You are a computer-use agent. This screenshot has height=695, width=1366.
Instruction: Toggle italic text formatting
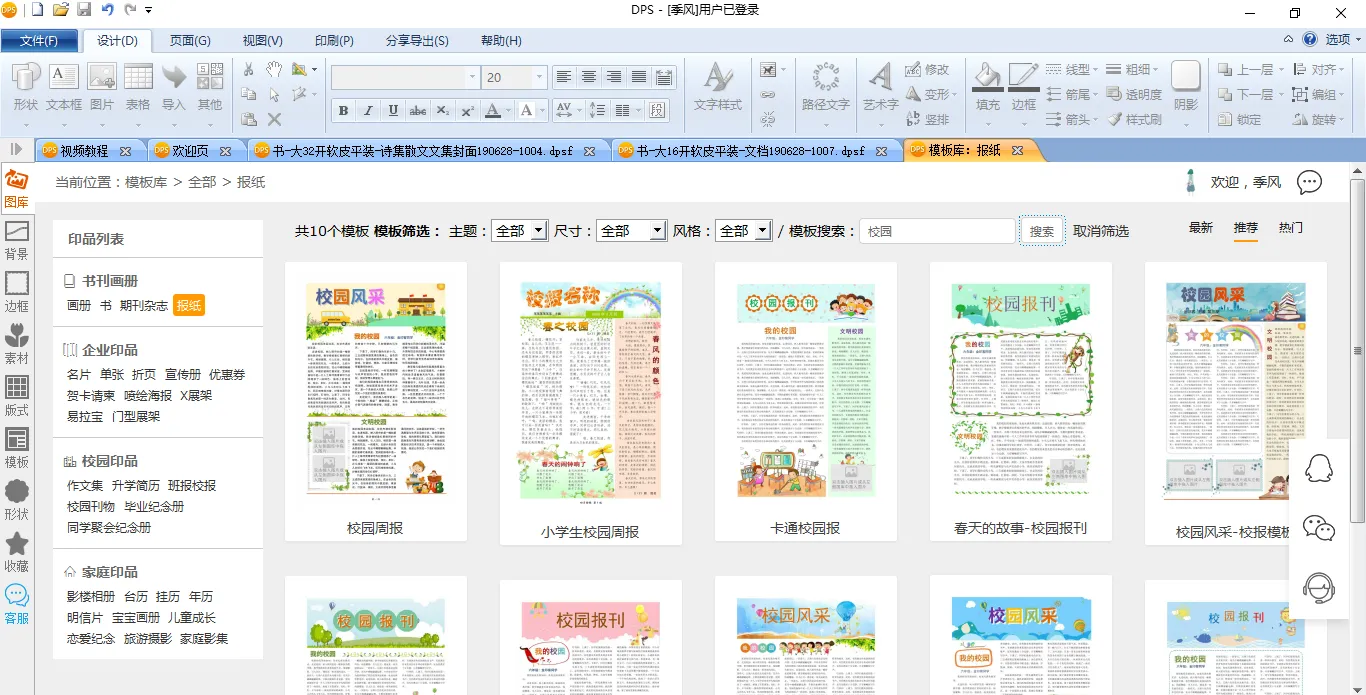(368, 110)
